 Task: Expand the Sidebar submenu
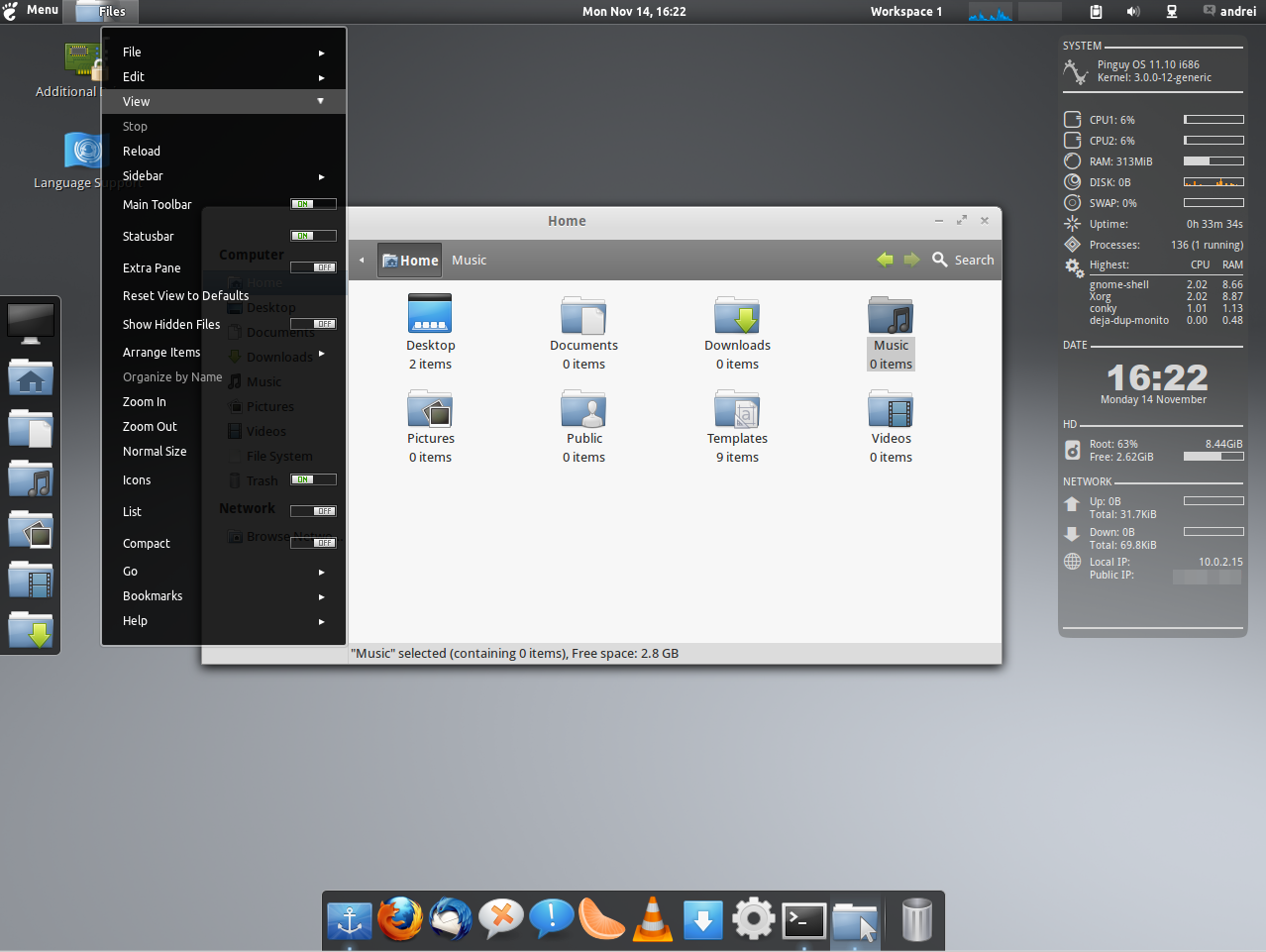pos(224,176)
